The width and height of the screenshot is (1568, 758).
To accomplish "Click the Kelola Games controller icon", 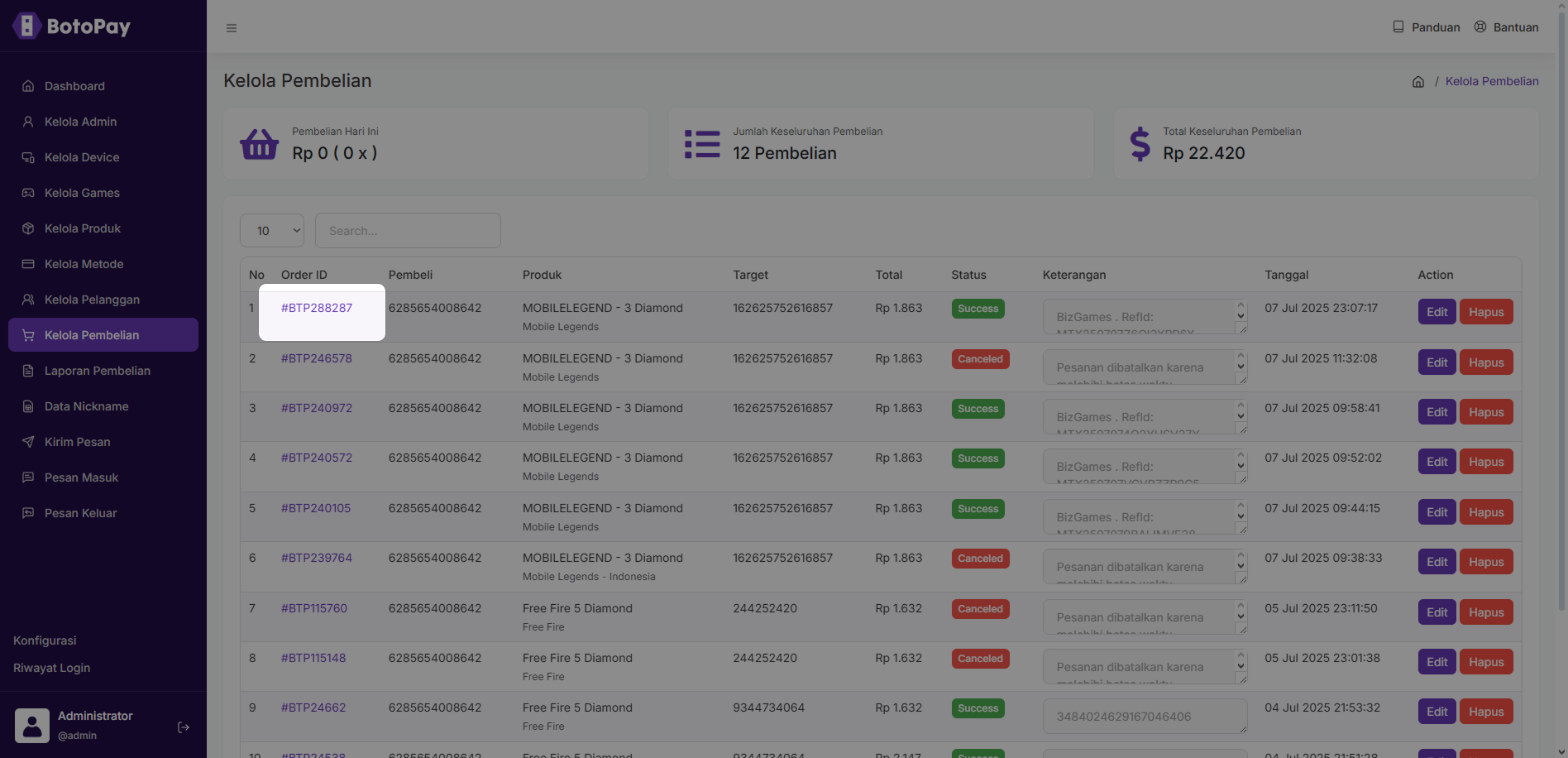I will (x=28, y=193).
